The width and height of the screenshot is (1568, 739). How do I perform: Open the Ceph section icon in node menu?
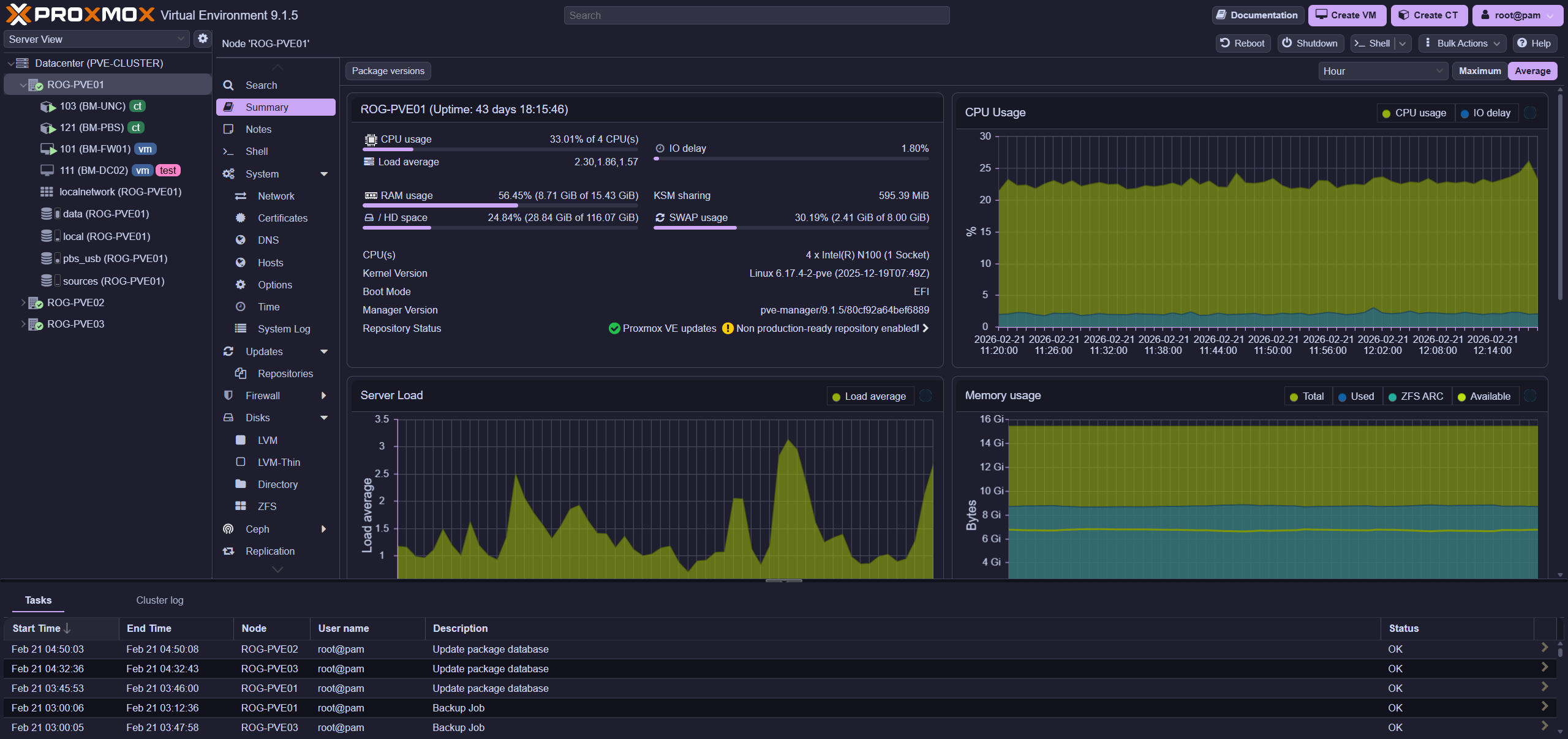[x=228, y=529]
